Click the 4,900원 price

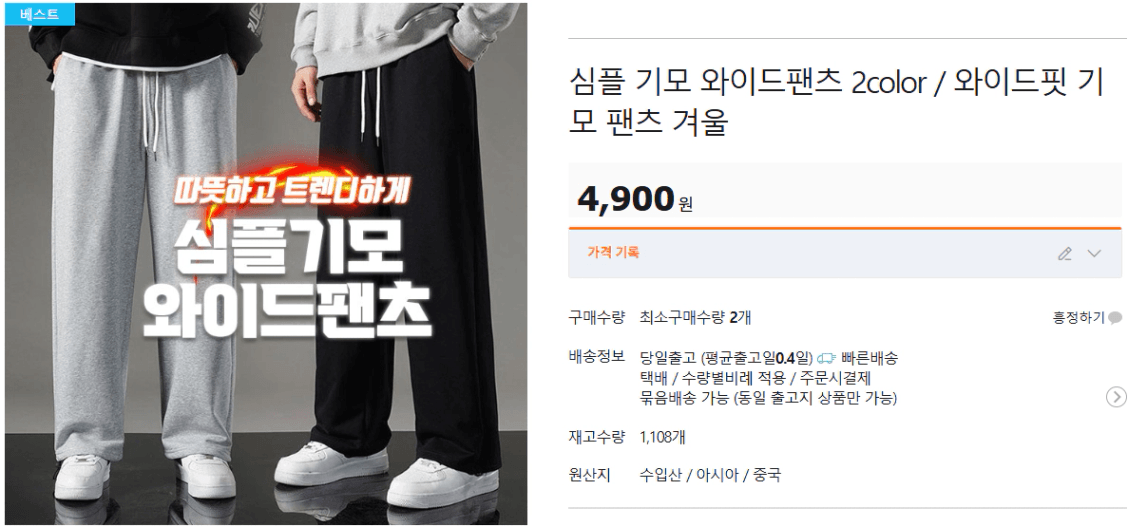(x=635, y=198)
